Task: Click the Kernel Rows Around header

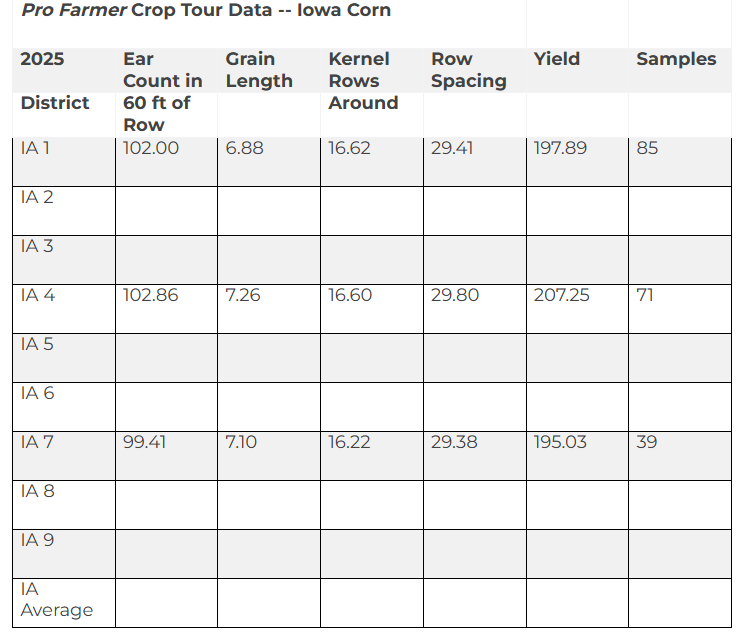Action: (363, 81)
